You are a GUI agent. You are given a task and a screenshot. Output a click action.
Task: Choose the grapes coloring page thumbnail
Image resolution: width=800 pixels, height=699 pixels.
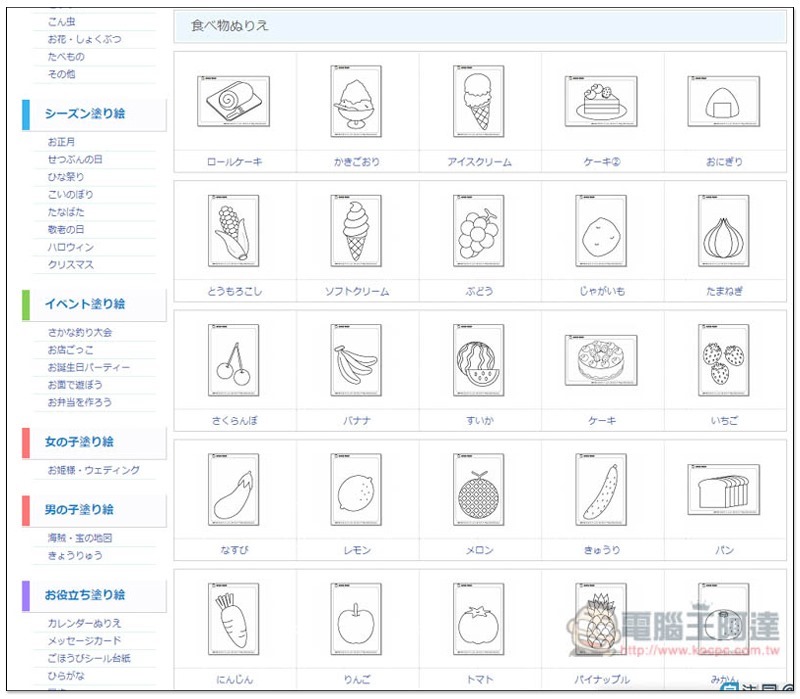pos(479,230)
